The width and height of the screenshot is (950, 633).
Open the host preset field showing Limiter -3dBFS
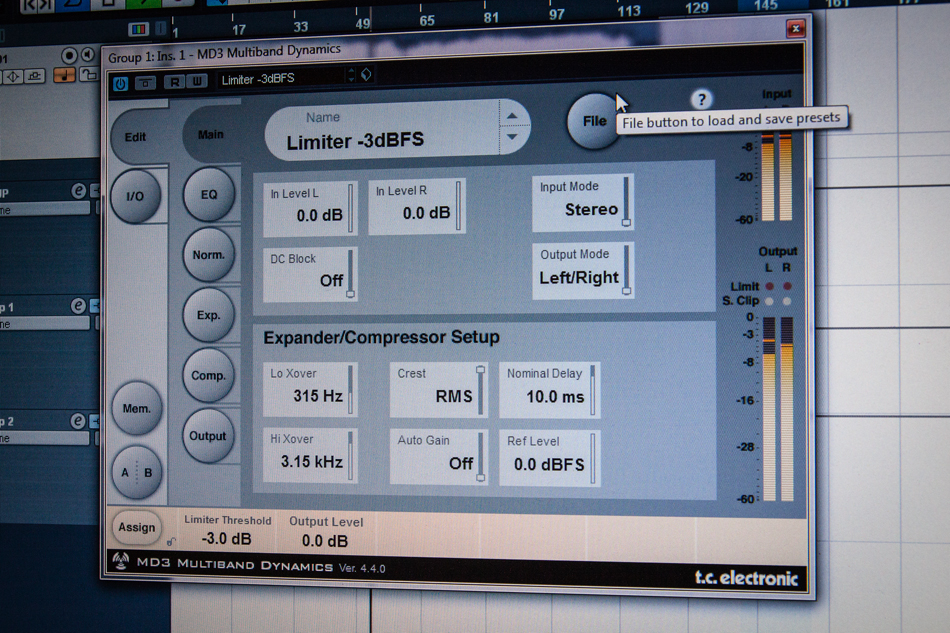click(x=284, y=78)
